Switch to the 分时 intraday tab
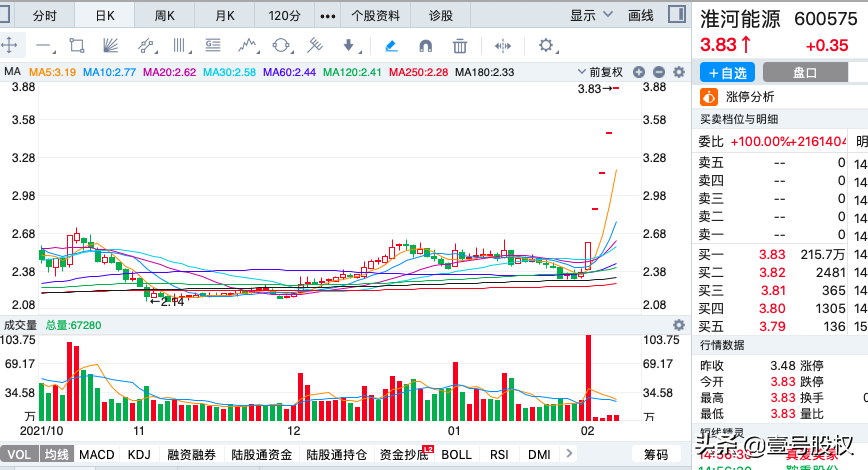 tap(44, 16)
